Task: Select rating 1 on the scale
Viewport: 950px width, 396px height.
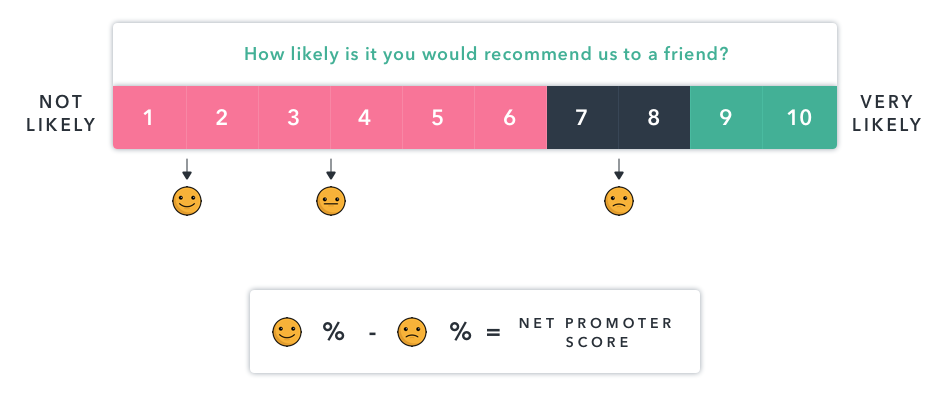Action: coord(149,117)
